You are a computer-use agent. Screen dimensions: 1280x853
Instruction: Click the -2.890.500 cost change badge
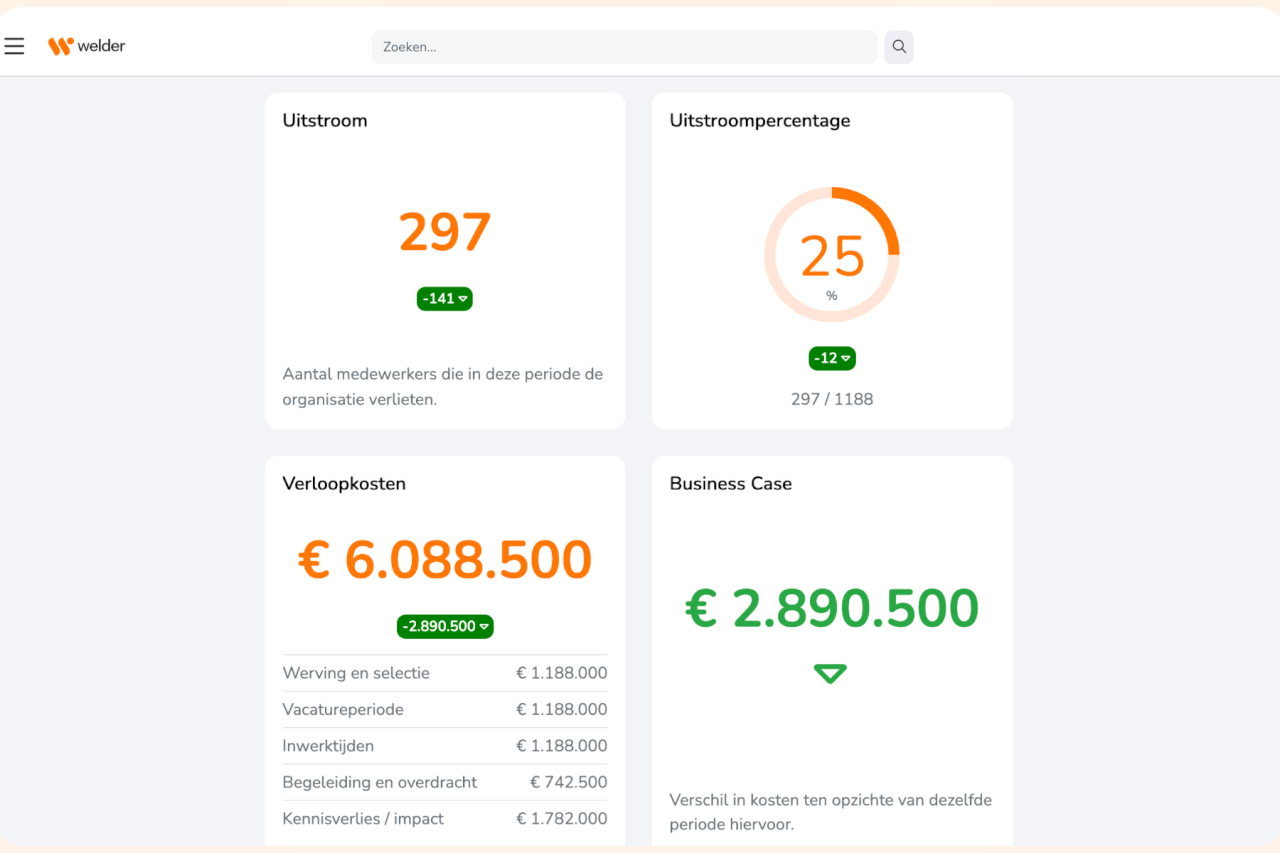tap(445, 626)
